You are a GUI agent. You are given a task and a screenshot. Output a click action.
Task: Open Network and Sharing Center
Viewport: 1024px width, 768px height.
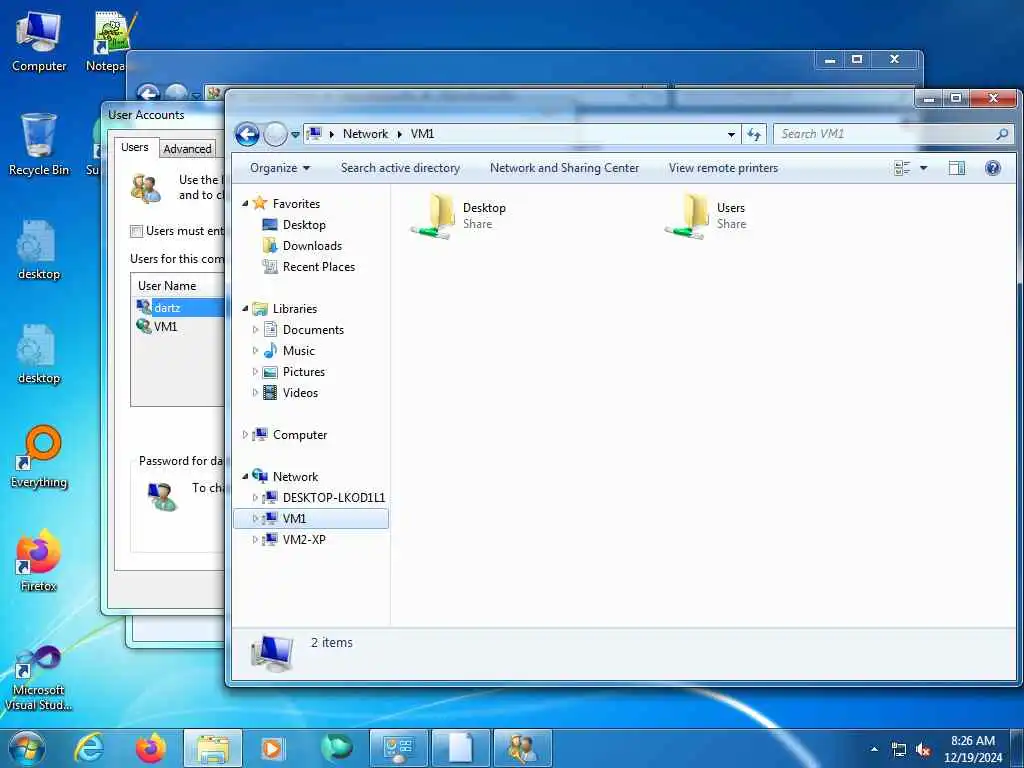pyautogui.click(x=564, y=168)
